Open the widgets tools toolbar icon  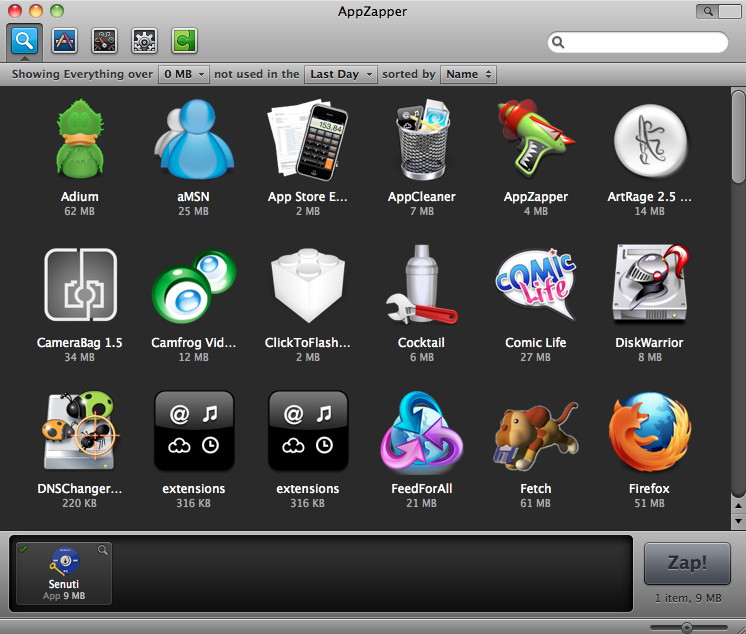coord(104,41)
